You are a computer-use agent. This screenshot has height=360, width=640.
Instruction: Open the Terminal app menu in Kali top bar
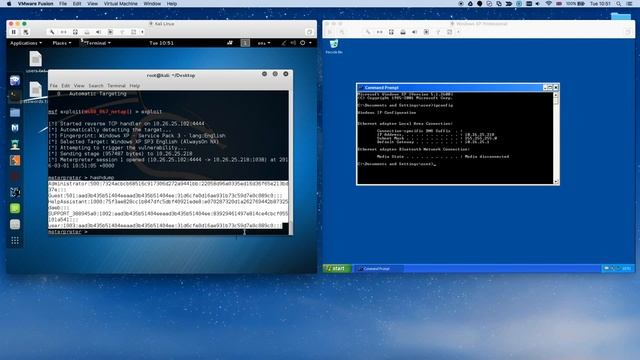[96, 43]
